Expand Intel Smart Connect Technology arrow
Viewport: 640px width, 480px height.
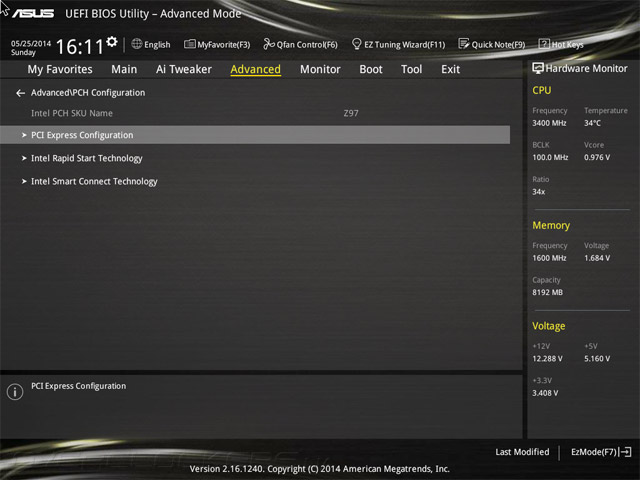click(24, 181)
